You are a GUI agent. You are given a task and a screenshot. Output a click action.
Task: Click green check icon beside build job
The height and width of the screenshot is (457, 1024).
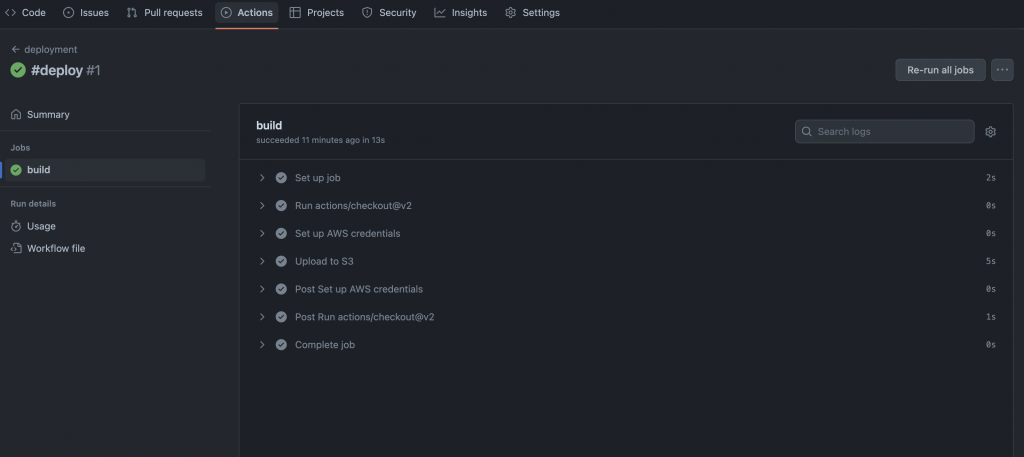[x=16, y=170]
